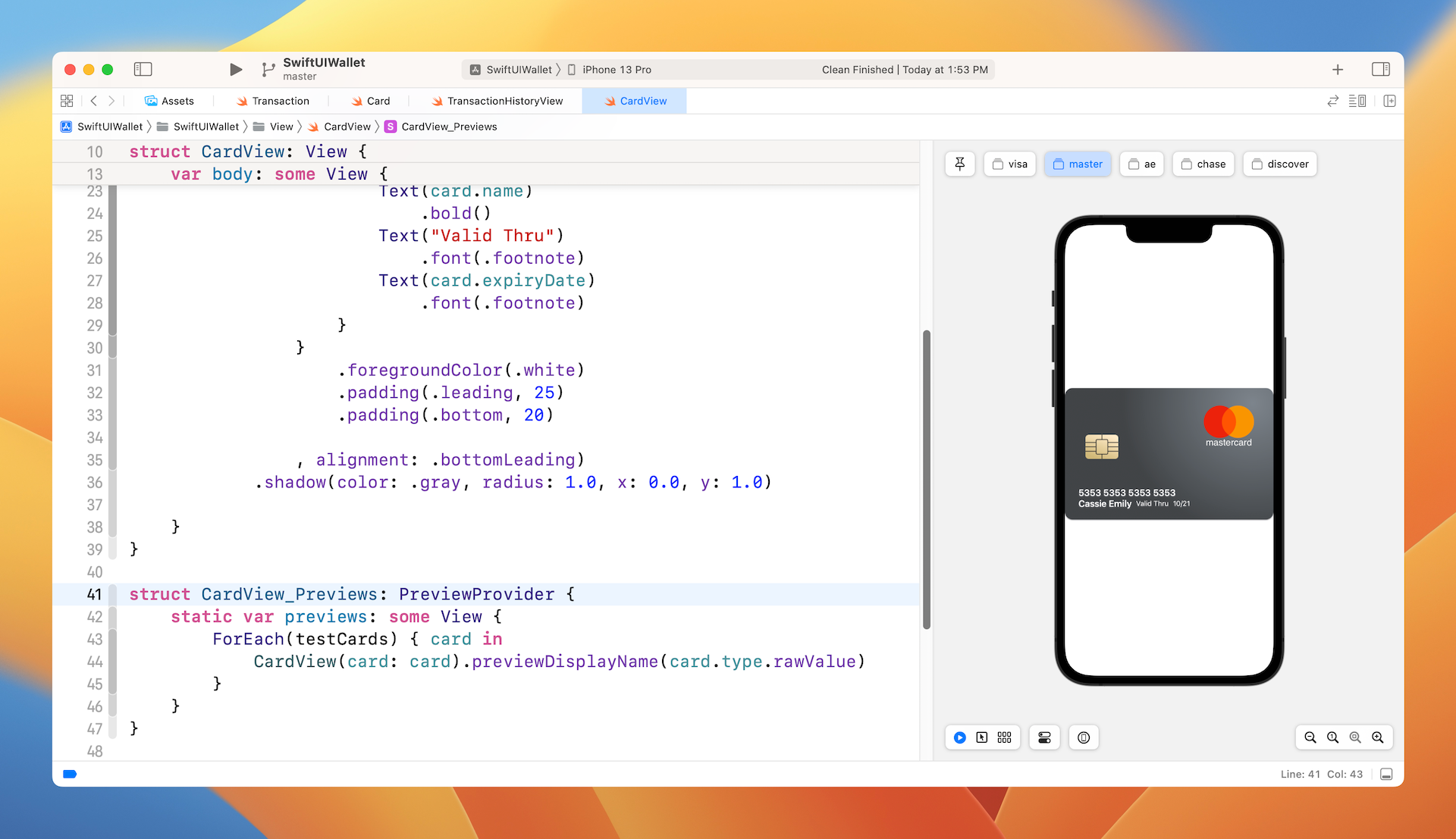Select the discover card preview
This screenshot has width=1456, height=839.
coord(1279,164)
